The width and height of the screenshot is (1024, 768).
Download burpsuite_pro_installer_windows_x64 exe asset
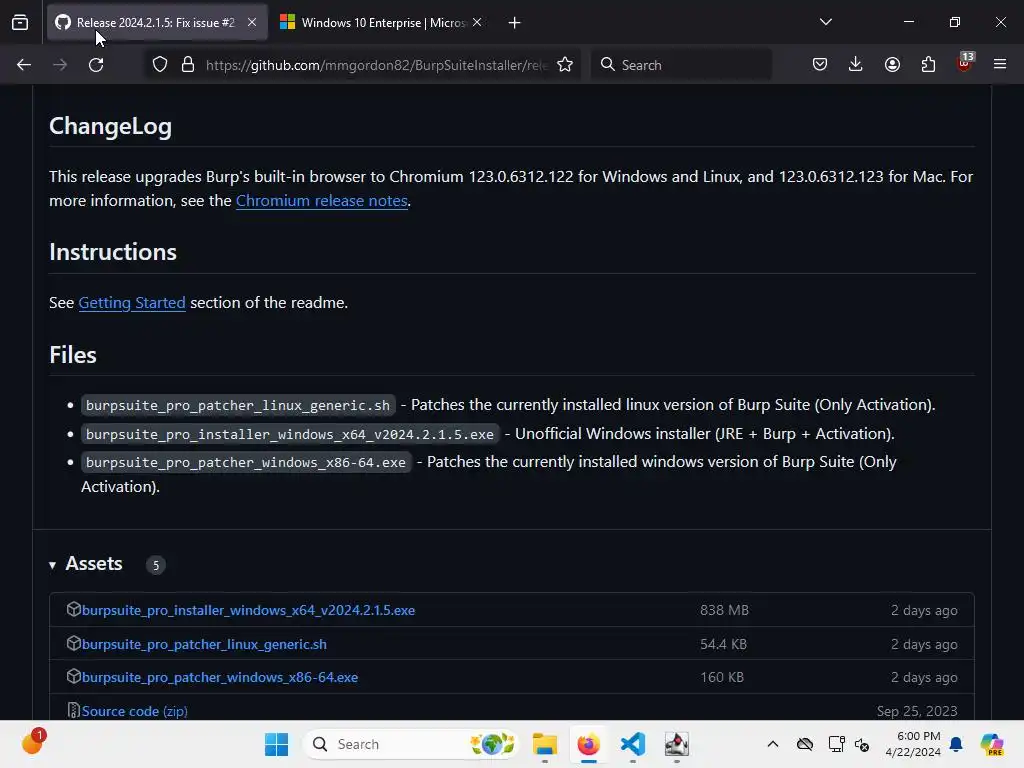pyautogui.click(x=248, y=610)
